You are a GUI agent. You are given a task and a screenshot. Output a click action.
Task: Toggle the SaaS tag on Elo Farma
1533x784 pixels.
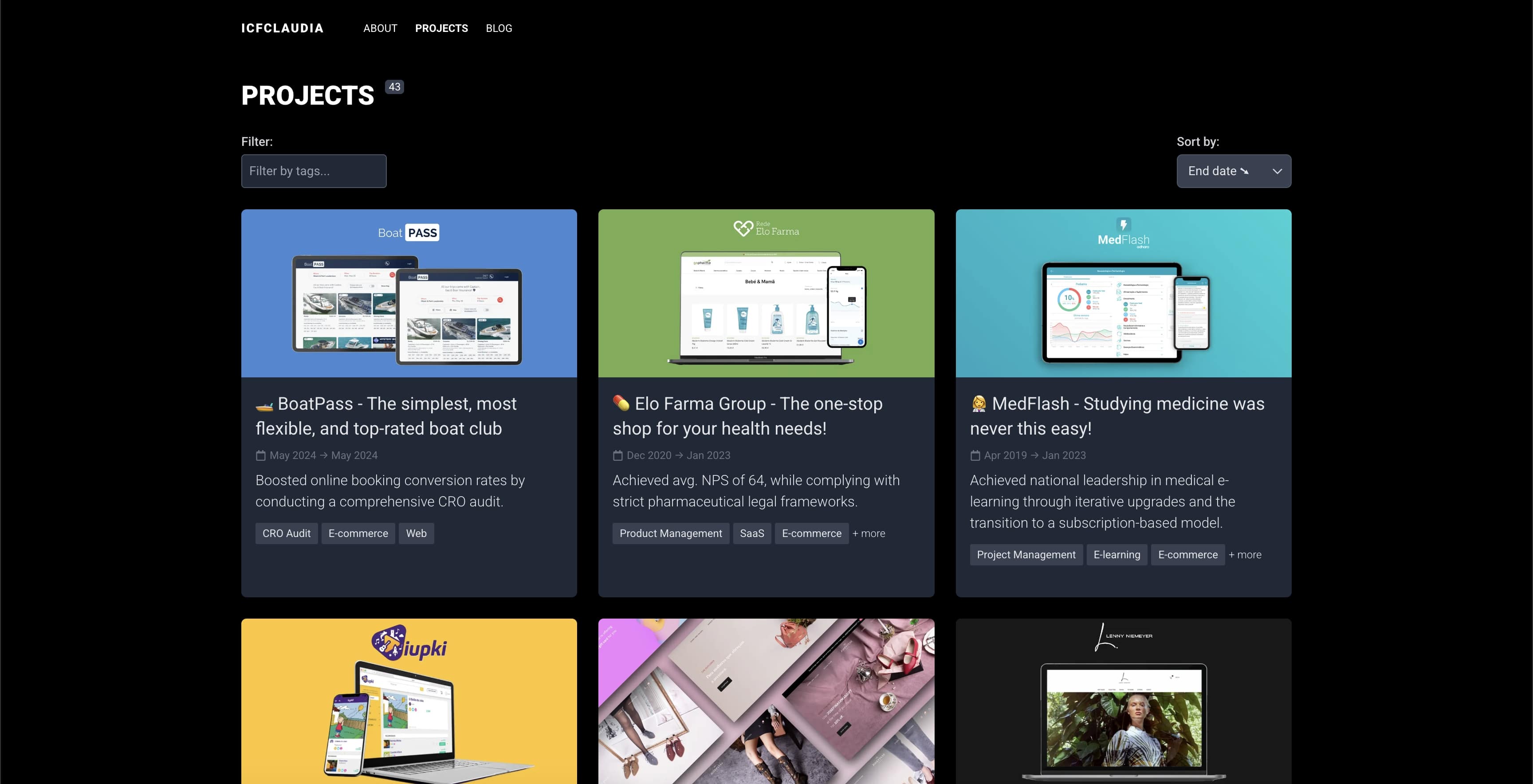(x=751, y=533)
